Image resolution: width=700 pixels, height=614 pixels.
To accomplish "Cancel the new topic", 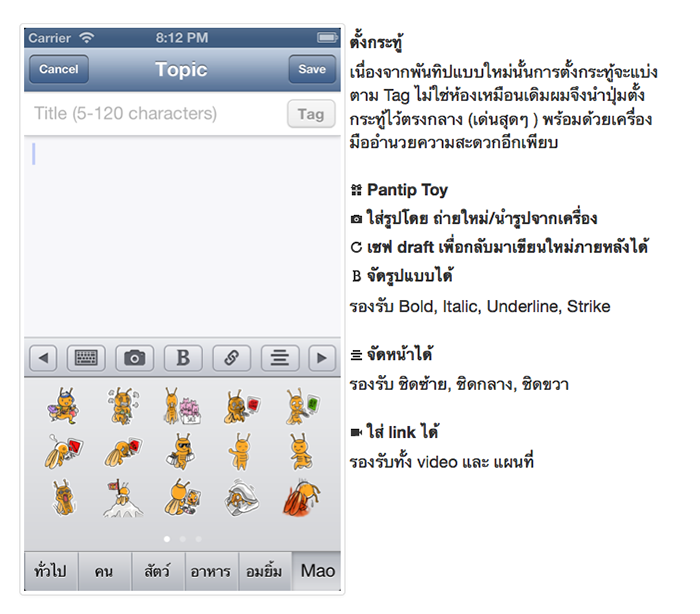I will point(59,69).
